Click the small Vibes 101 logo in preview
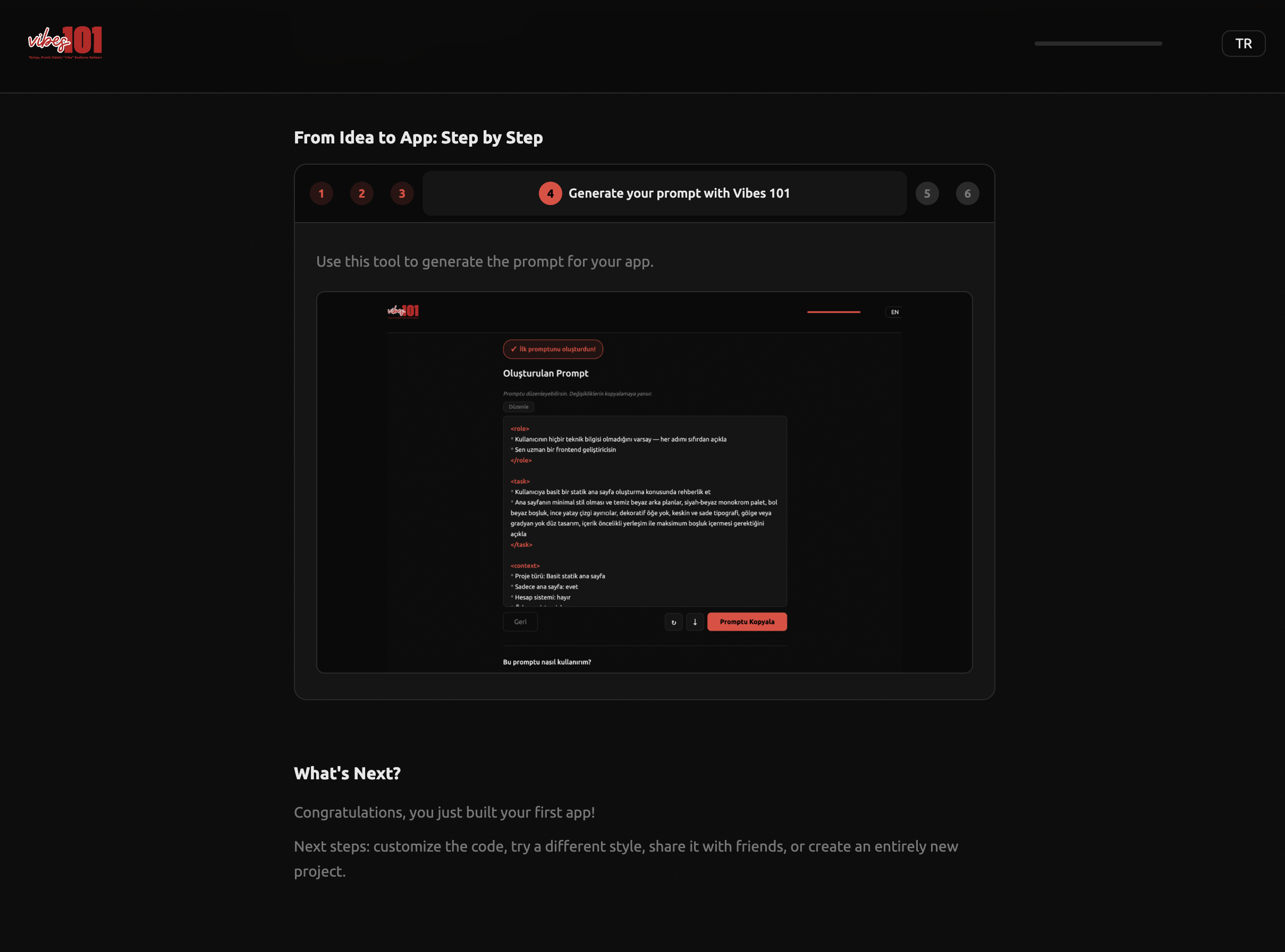This screenshot has width=1285, height=952. (403, 312)
